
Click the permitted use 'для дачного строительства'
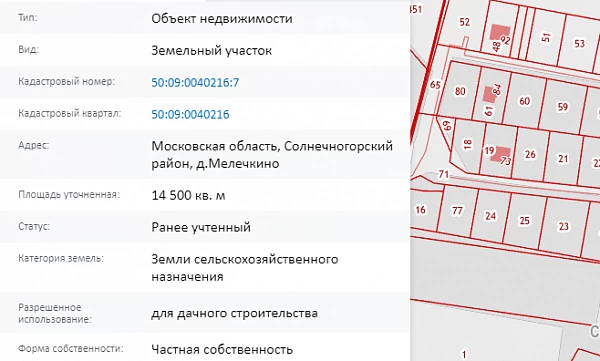234,313
